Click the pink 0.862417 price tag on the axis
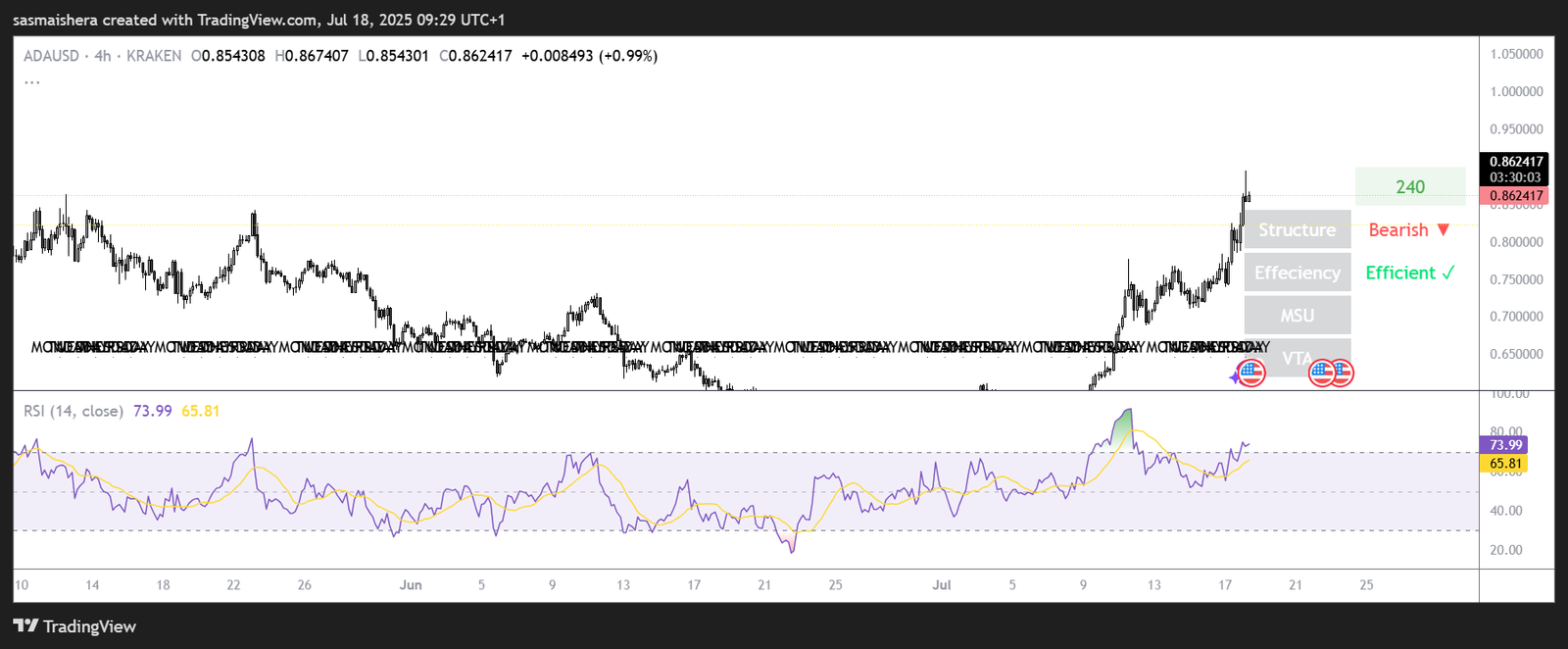This screenshot has width=1568, height=649. coord(1516,196)
